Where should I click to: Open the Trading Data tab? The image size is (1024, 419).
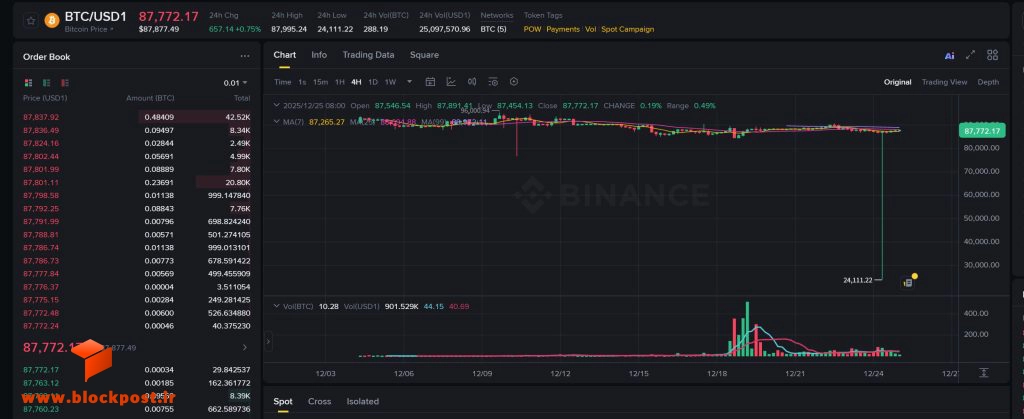coord(368,55)
